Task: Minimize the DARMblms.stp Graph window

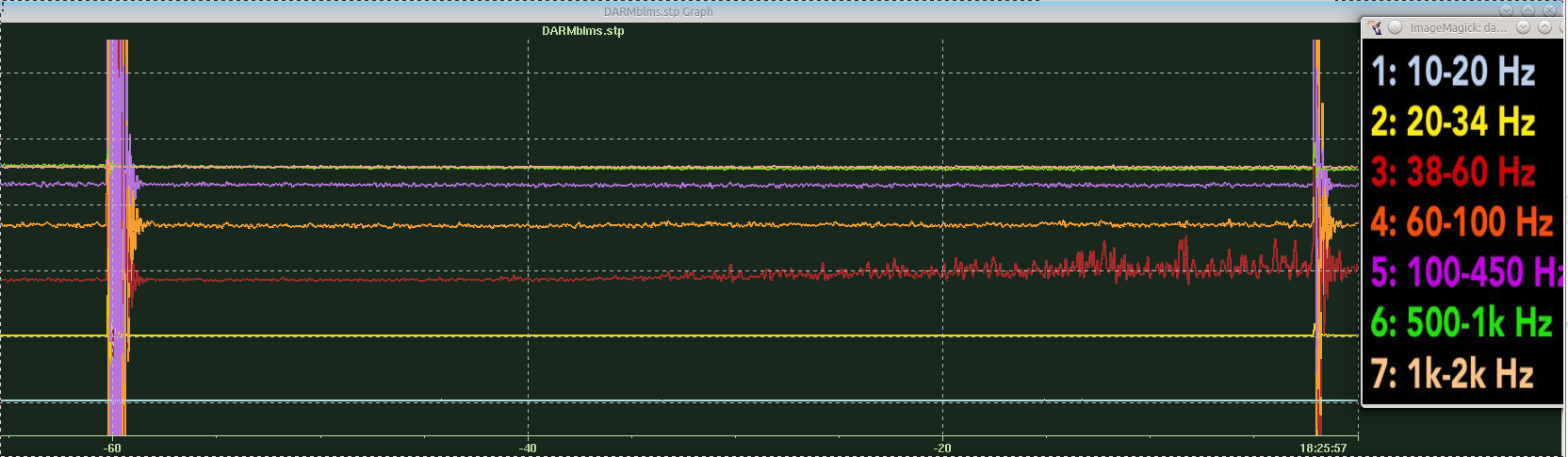Action: [x=1506, y=10]
